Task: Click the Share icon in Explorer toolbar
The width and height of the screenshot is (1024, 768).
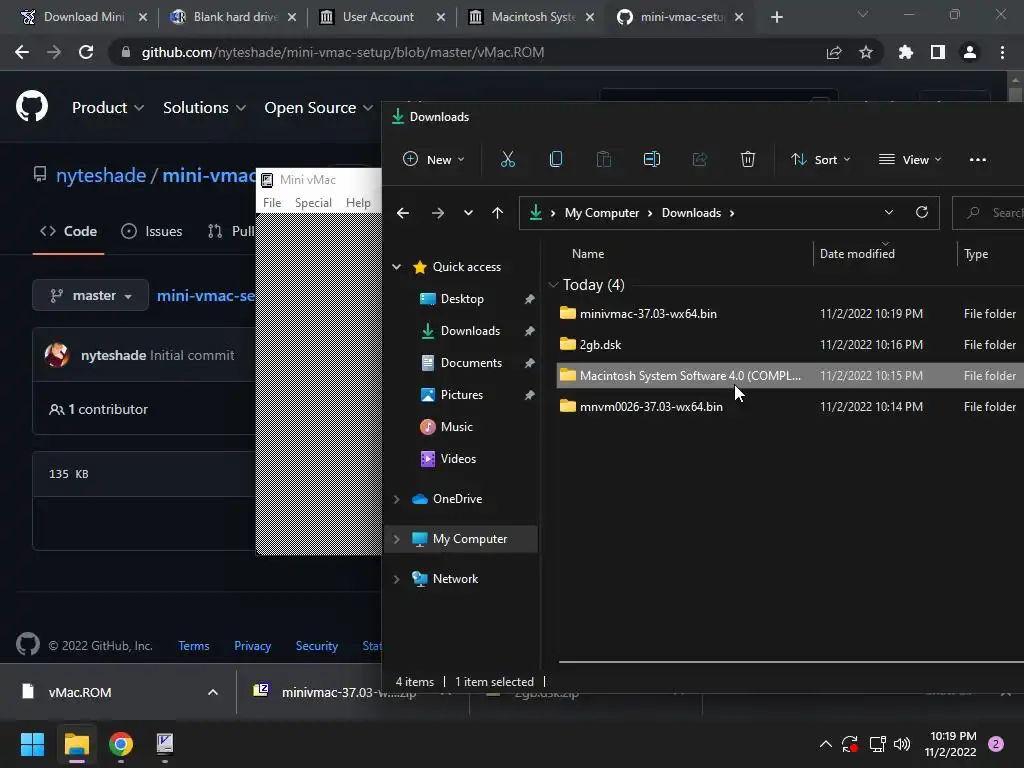Action: coord(699,159)
